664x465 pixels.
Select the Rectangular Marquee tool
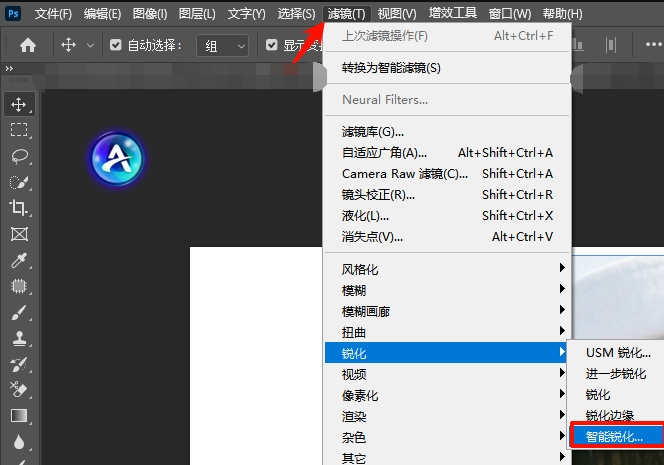tap(19, 130)
